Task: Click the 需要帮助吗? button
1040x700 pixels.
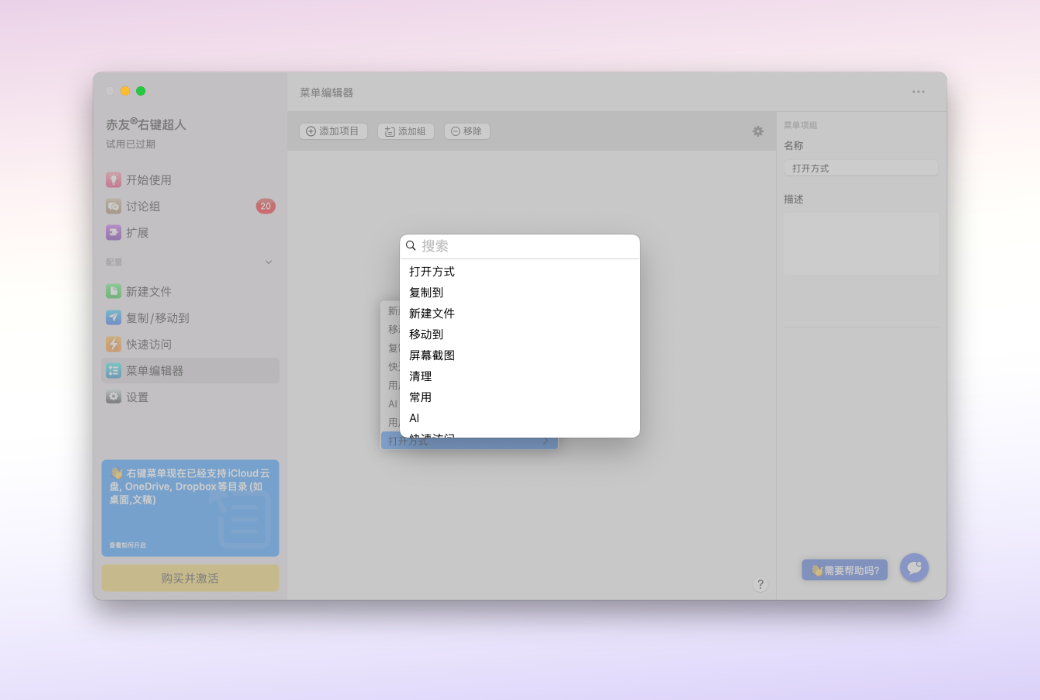Action: pos(844,570)
